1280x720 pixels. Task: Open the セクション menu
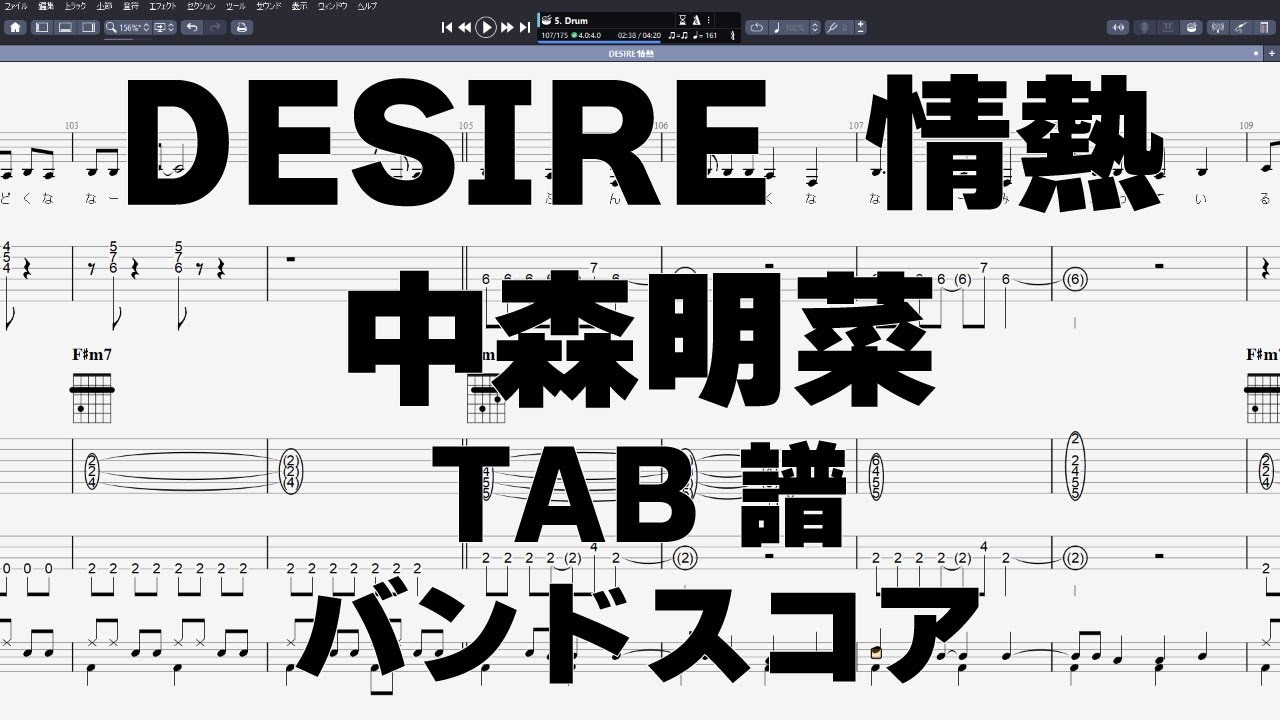coord(203,6)
